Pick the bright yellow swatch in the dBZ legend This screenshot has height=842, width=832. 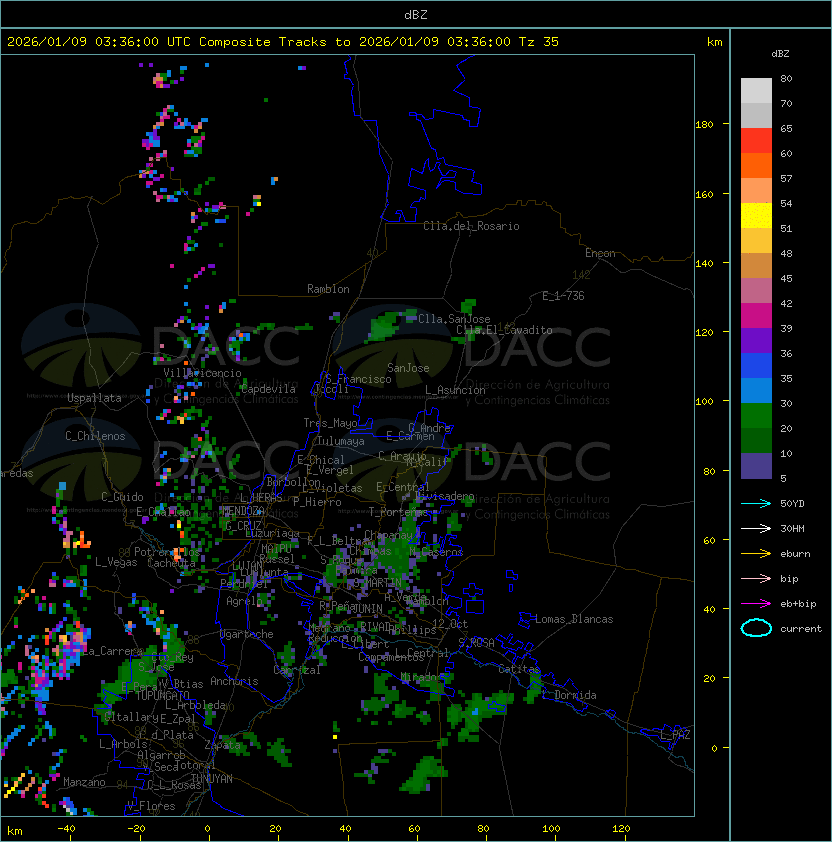pos(756,215)
